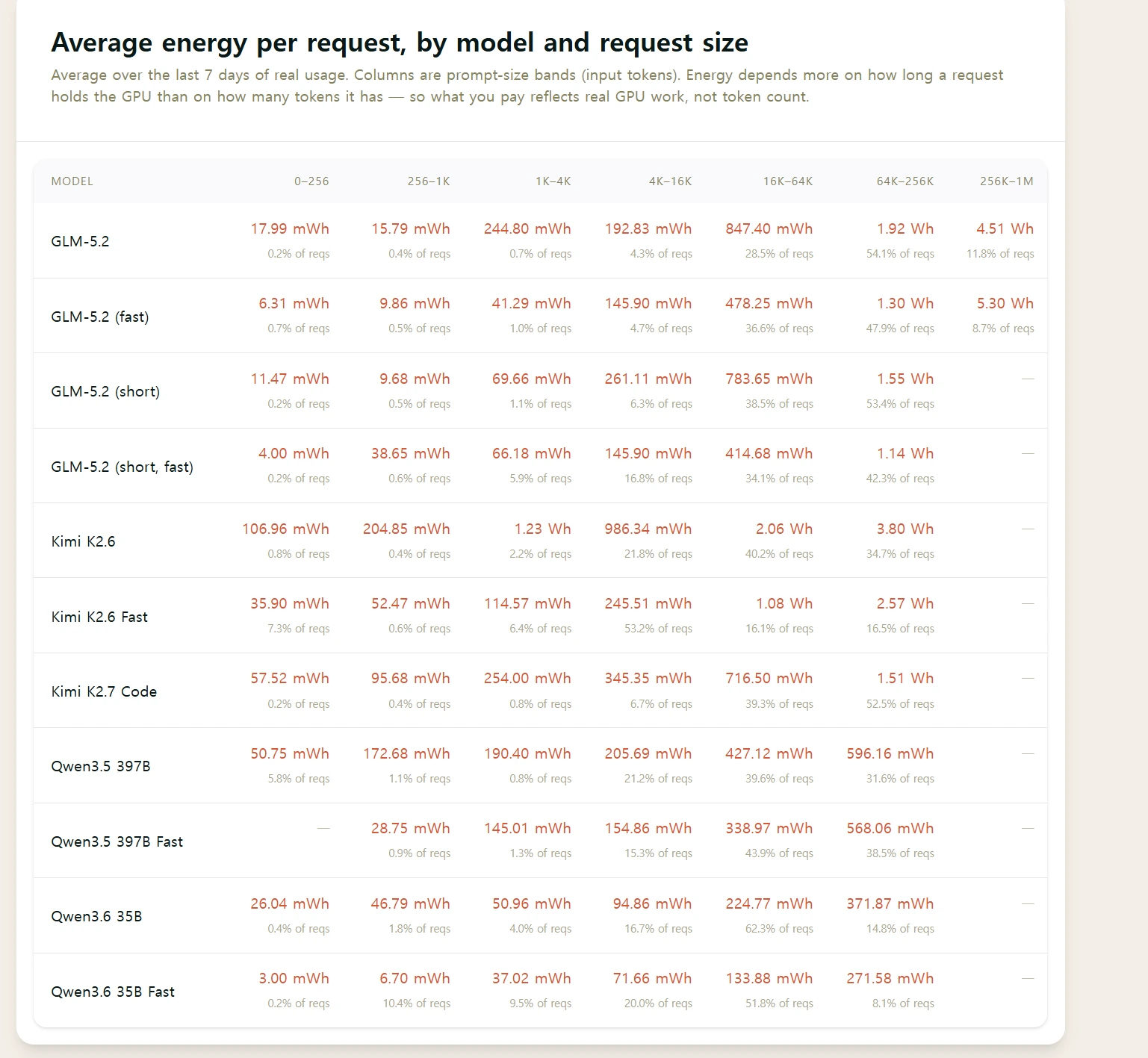Click the GLM-5.2 model name
The height and width of the screenshot is (1058, 1148).
click(80, 241)
